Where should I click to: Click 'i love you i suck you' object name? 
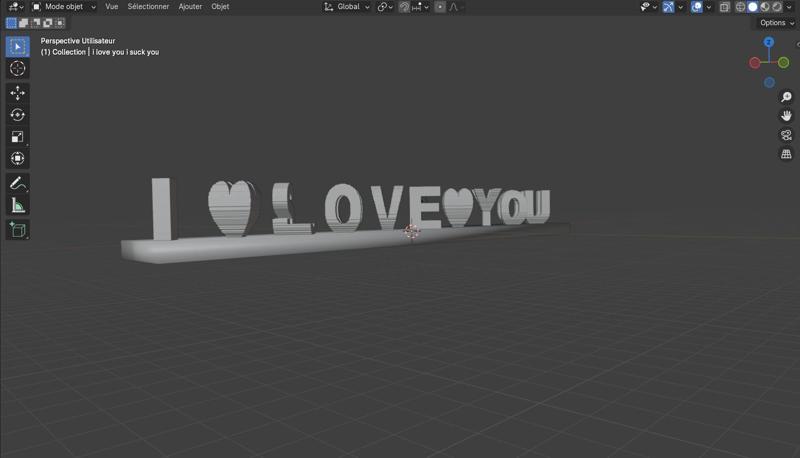(x=126, y=52)
